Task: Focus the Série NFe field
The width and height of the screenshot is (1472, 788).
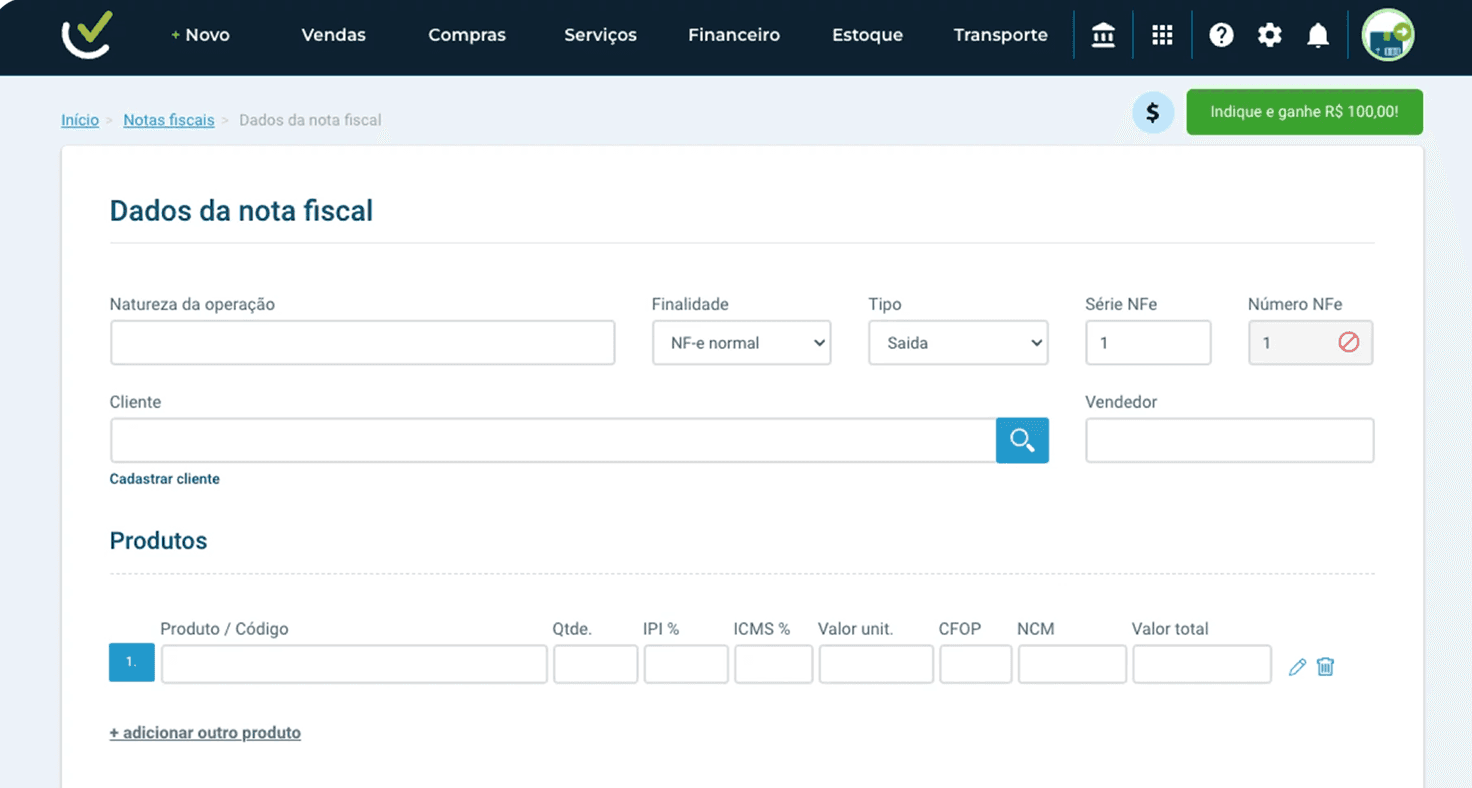Action: (1148, 343)
